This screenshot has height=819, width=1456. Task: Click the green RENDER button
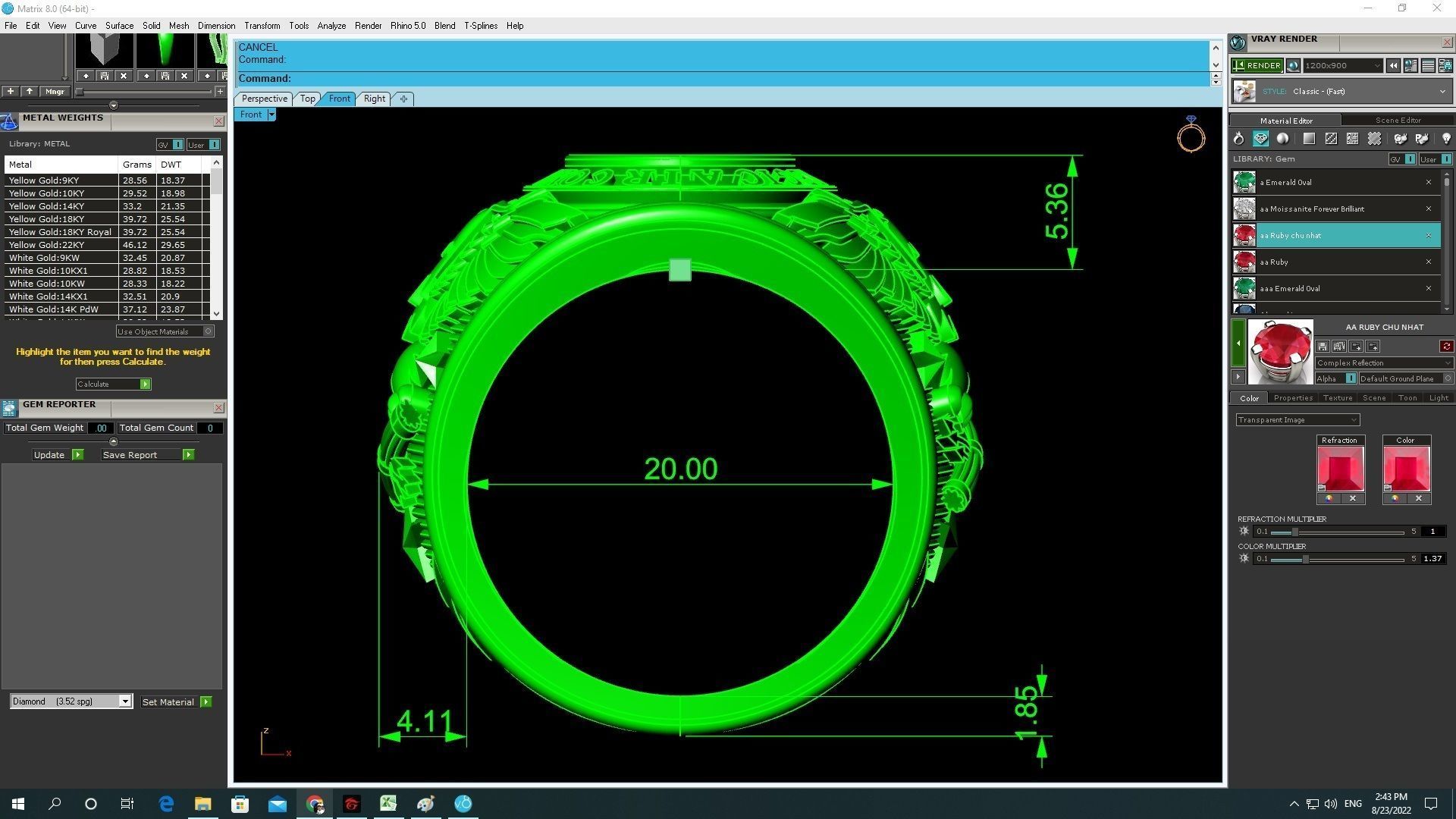pyautogui.click(x=1257, y=66)
